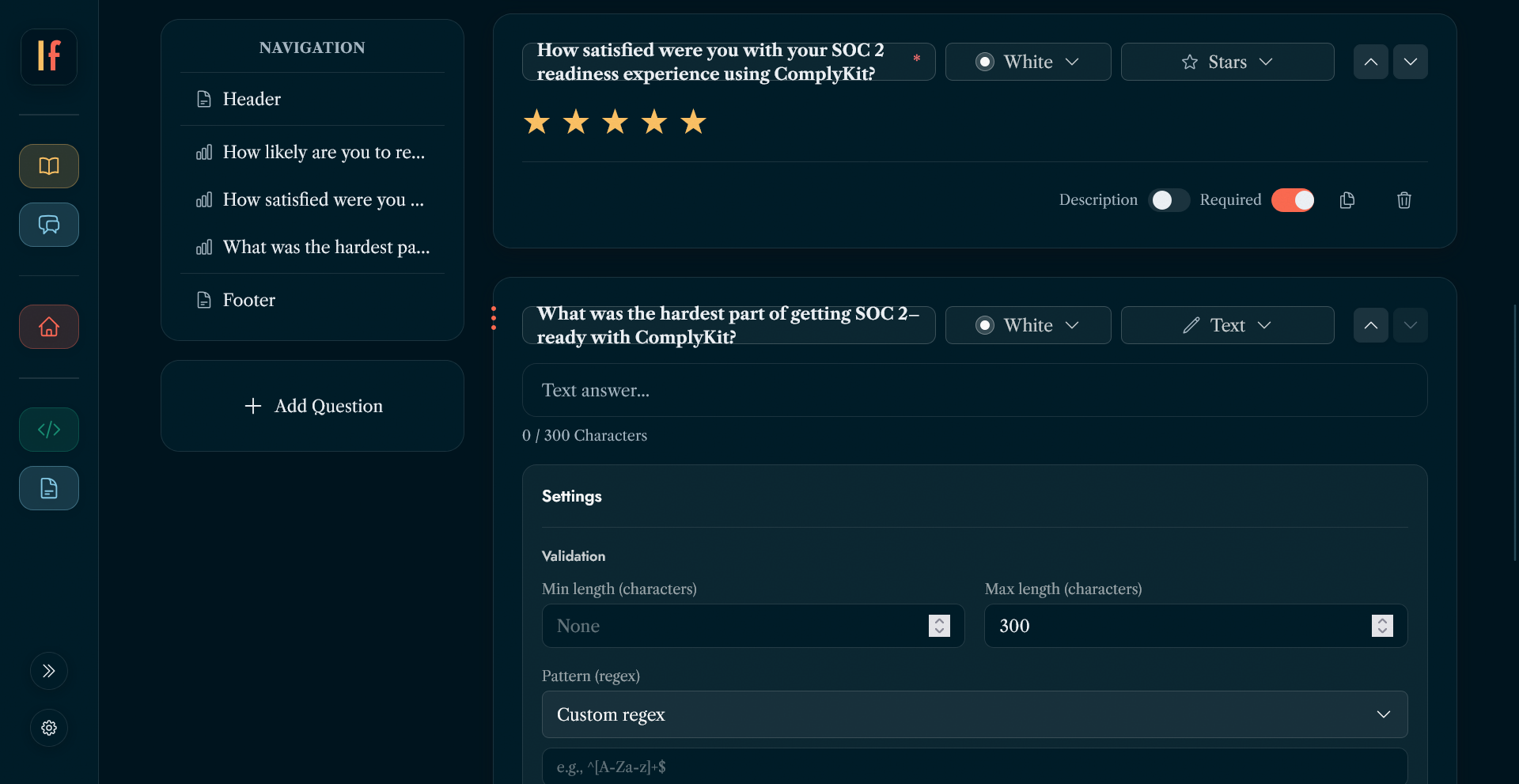This screenshot has height=784, width=1519.
Task: Select the home icon in the sidebar
Action: pos(48,327)
